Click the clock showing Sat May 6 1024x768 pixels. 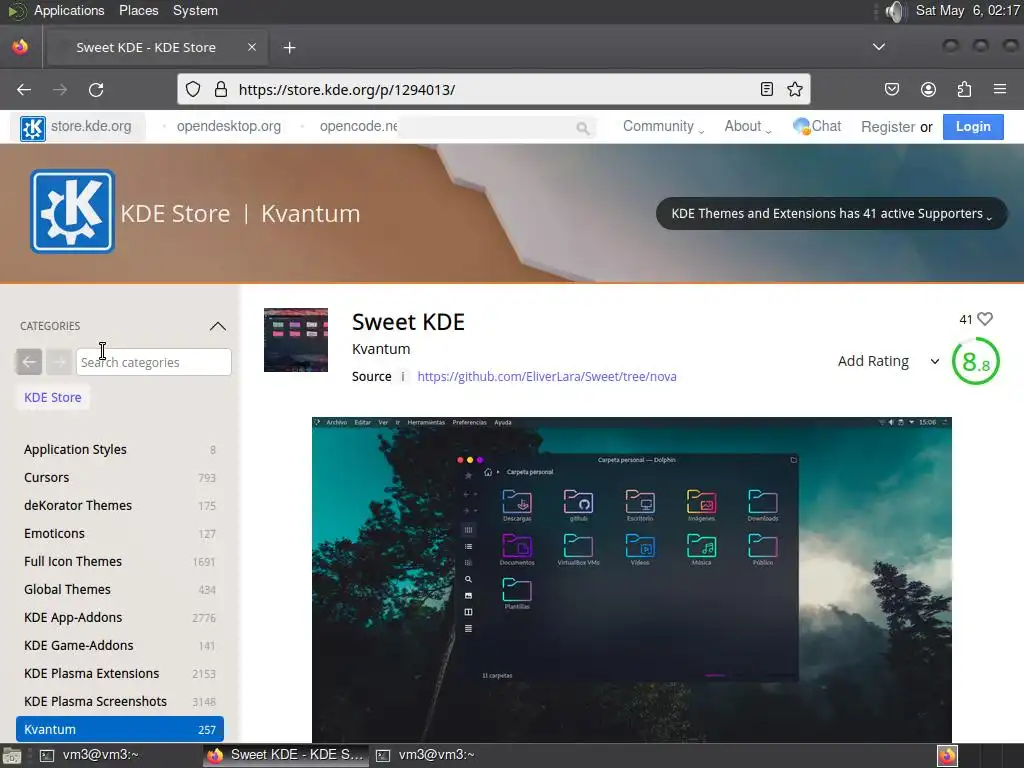967,10
